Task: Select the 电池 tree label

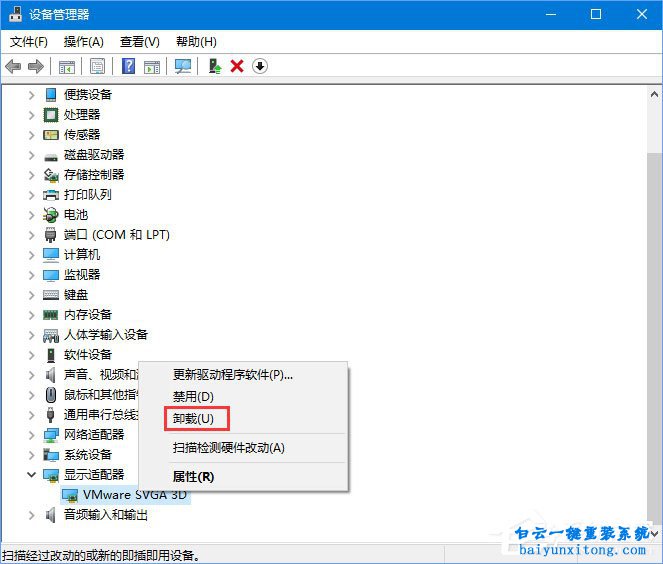Action: click(x=76, y=215)
